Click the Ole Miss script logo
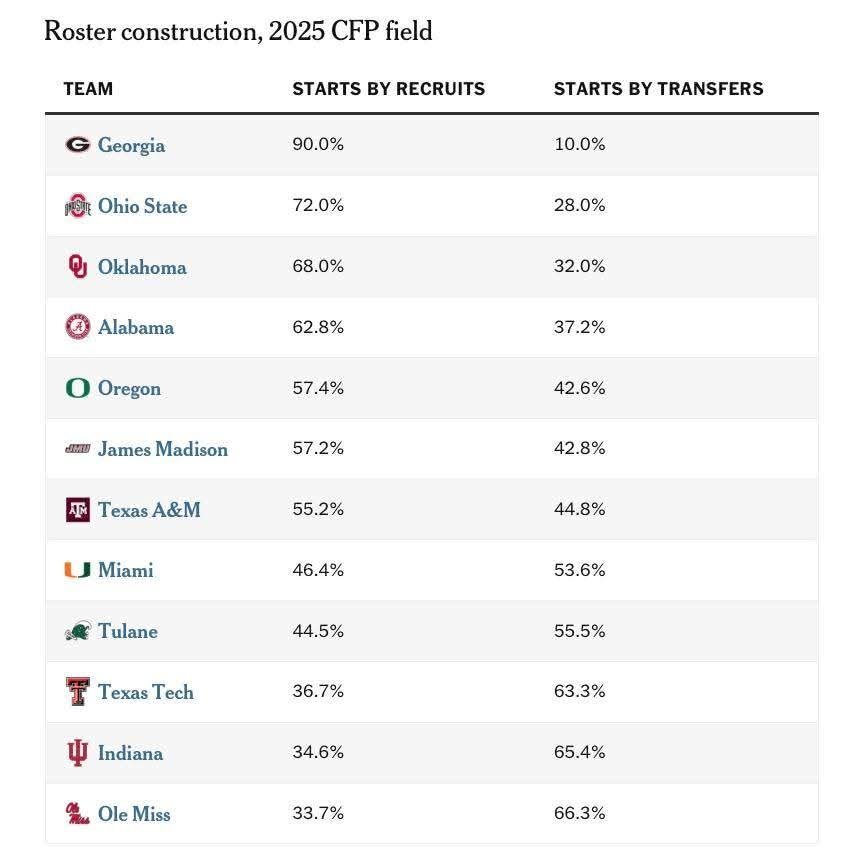Image resolution: width=861 pixels, height=865 pixels. (78, 814)
